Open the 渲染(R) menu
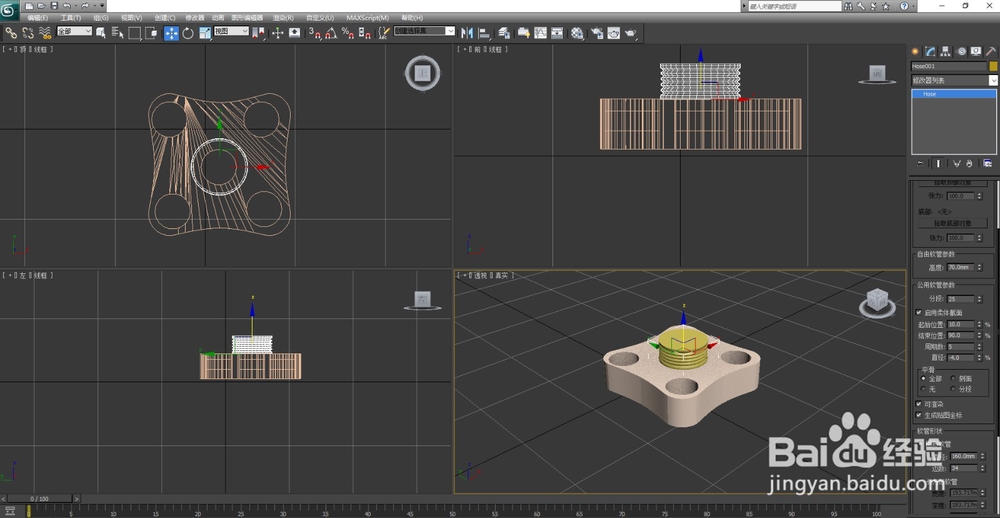Image resolution: width=1000 pixels, height=518 pixels. 283,18
